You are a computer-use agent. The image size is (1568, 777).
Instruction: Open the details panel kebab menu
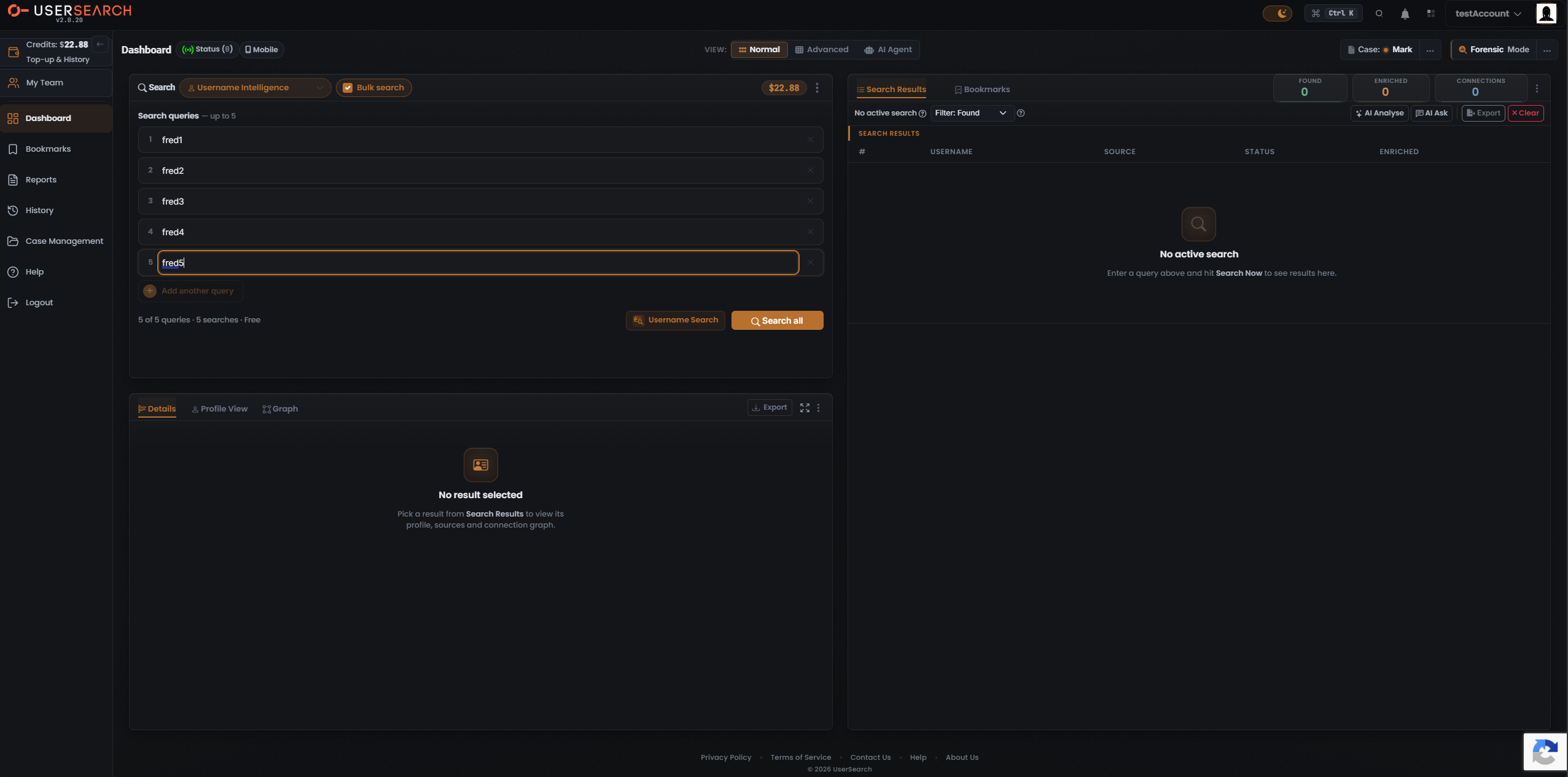[x=818, y=408]
